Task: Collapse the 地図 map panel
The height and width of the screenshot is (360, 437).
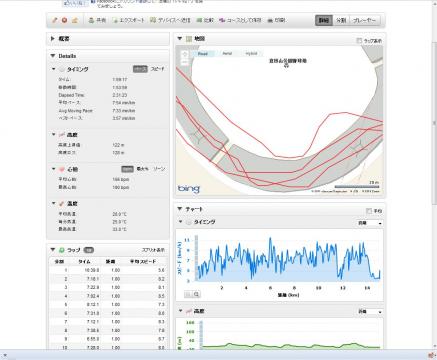Action: tap(180, 39)
